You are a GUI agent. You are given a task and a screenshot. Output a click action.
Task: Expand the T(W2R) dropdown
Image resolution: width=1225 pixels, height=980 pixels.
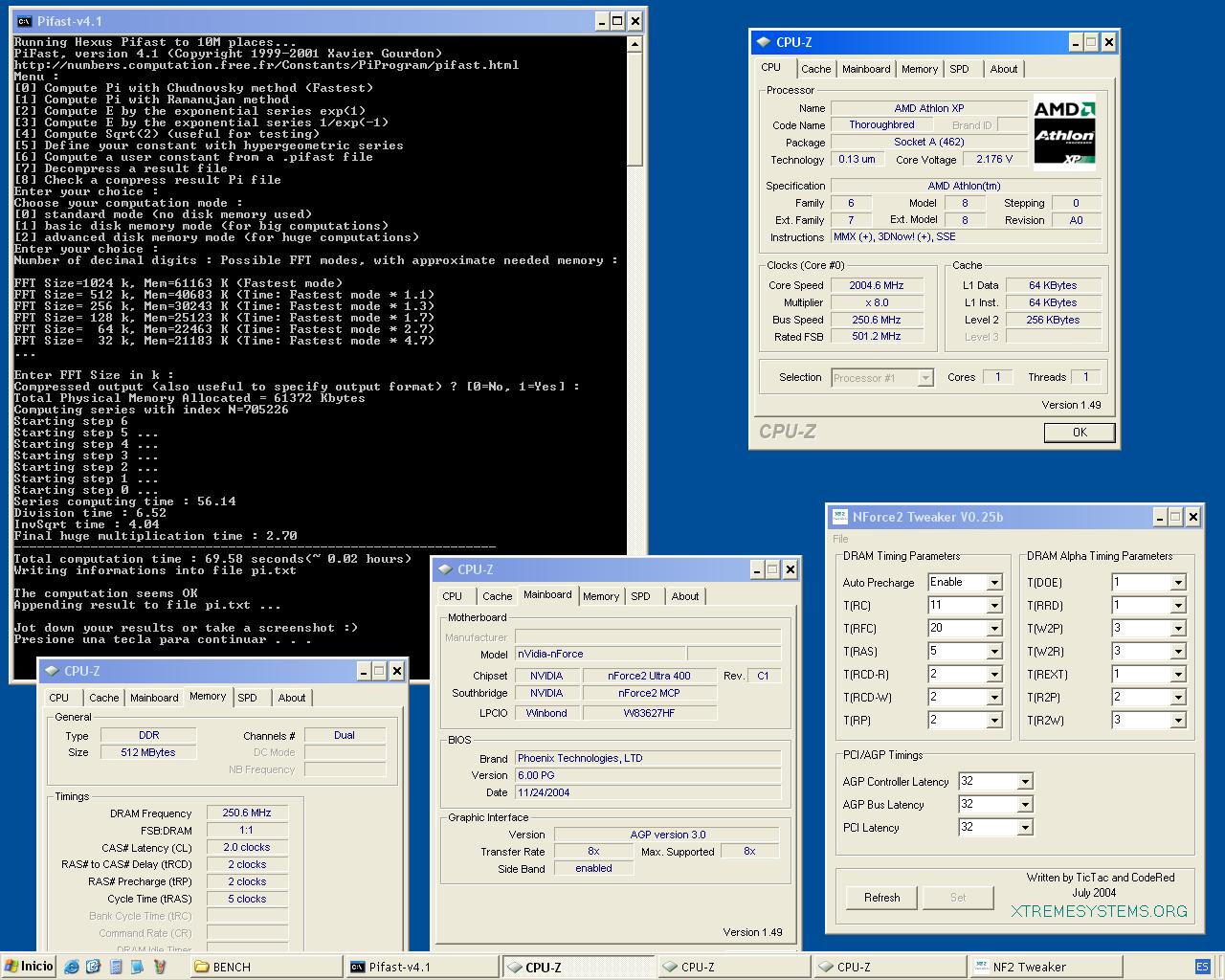pos(1178,652)
